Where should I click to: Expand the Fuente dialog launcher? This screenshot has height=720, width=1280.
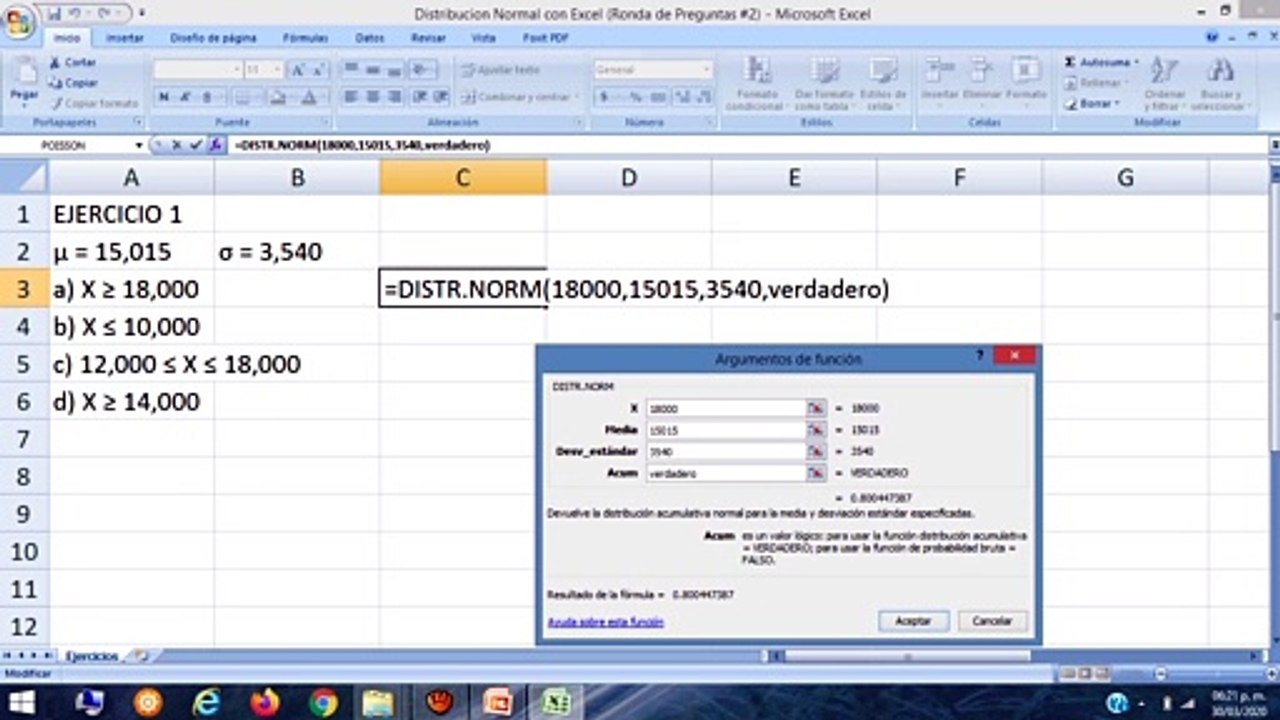coord(326,122)
